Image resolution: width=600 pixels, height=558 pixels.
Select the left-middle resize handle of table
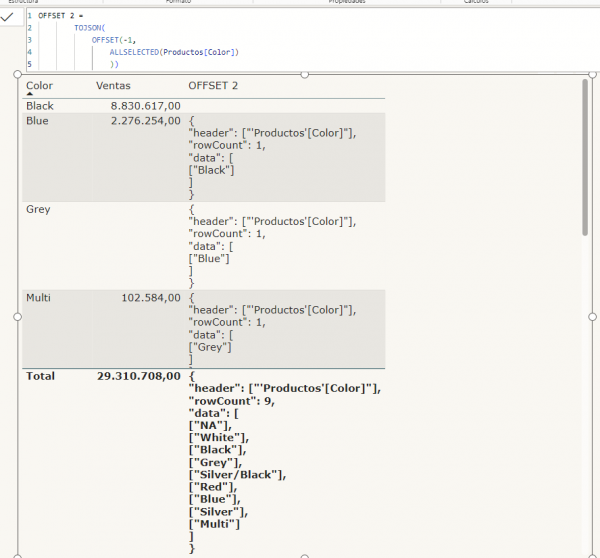[18, 316]
